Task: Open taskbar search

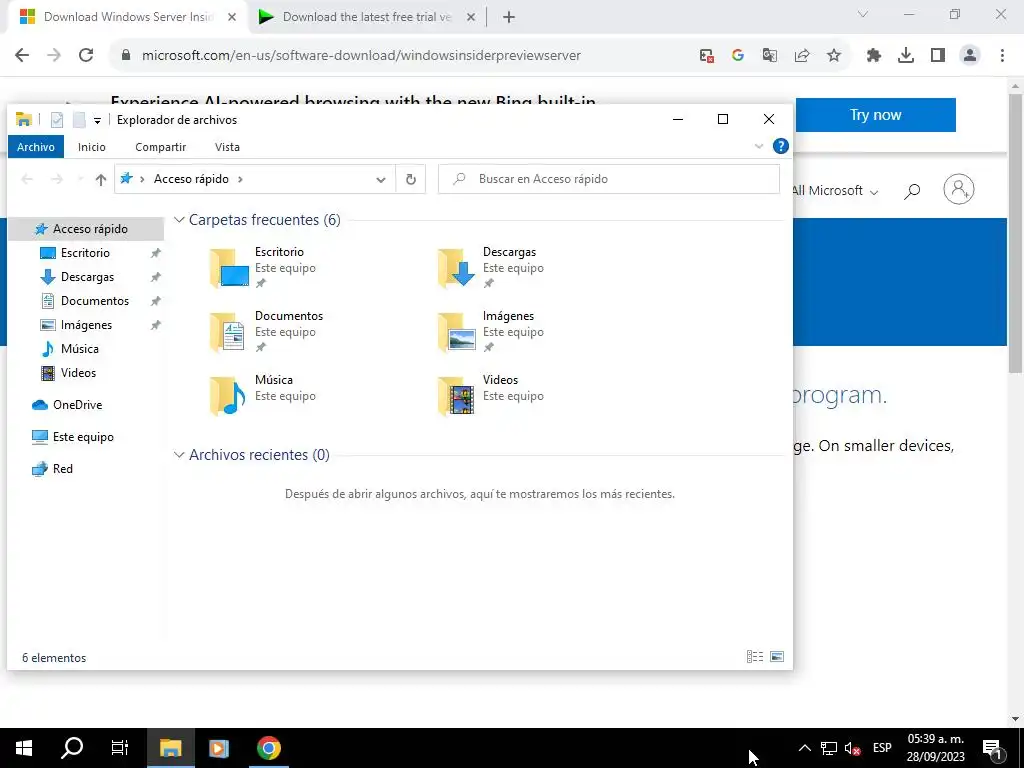Action: [72, 748]
